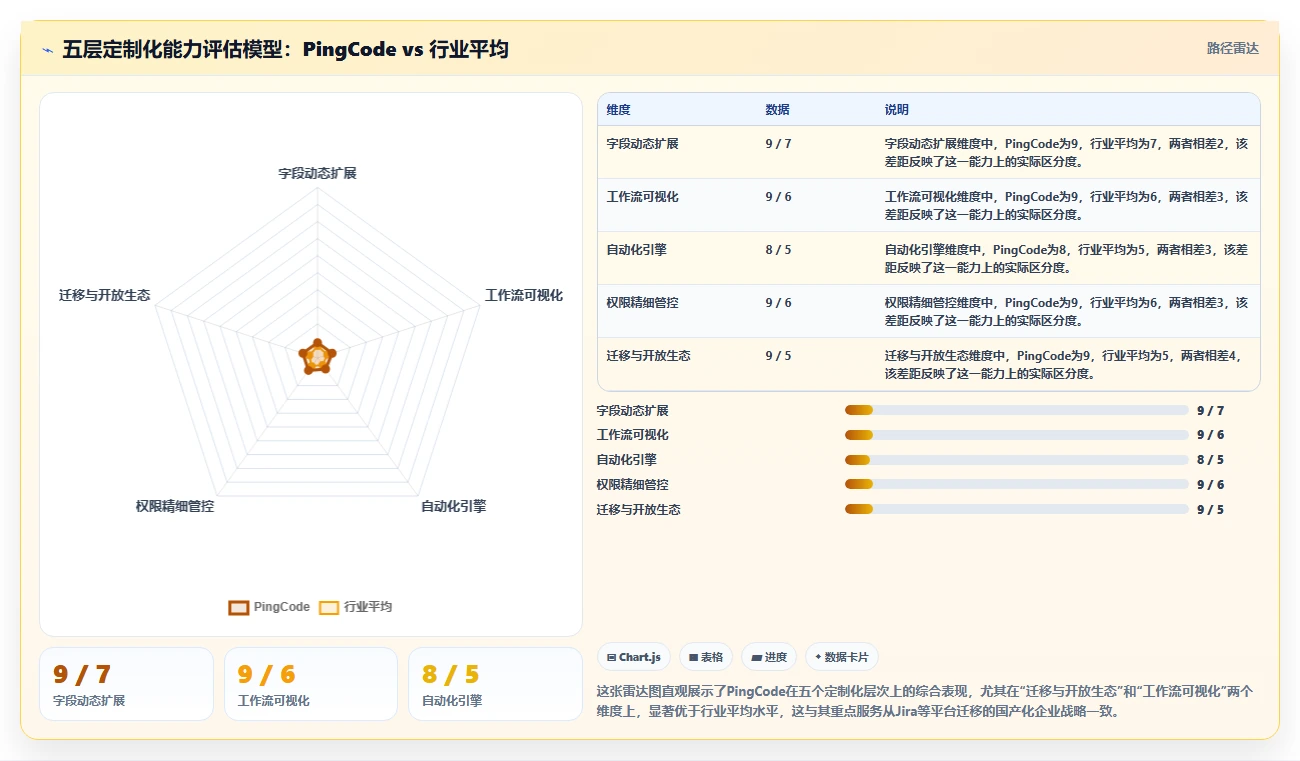The image size is (1300, 761).
Task: Click the description mentioning 两者相差4
Action: [1063, 364]
